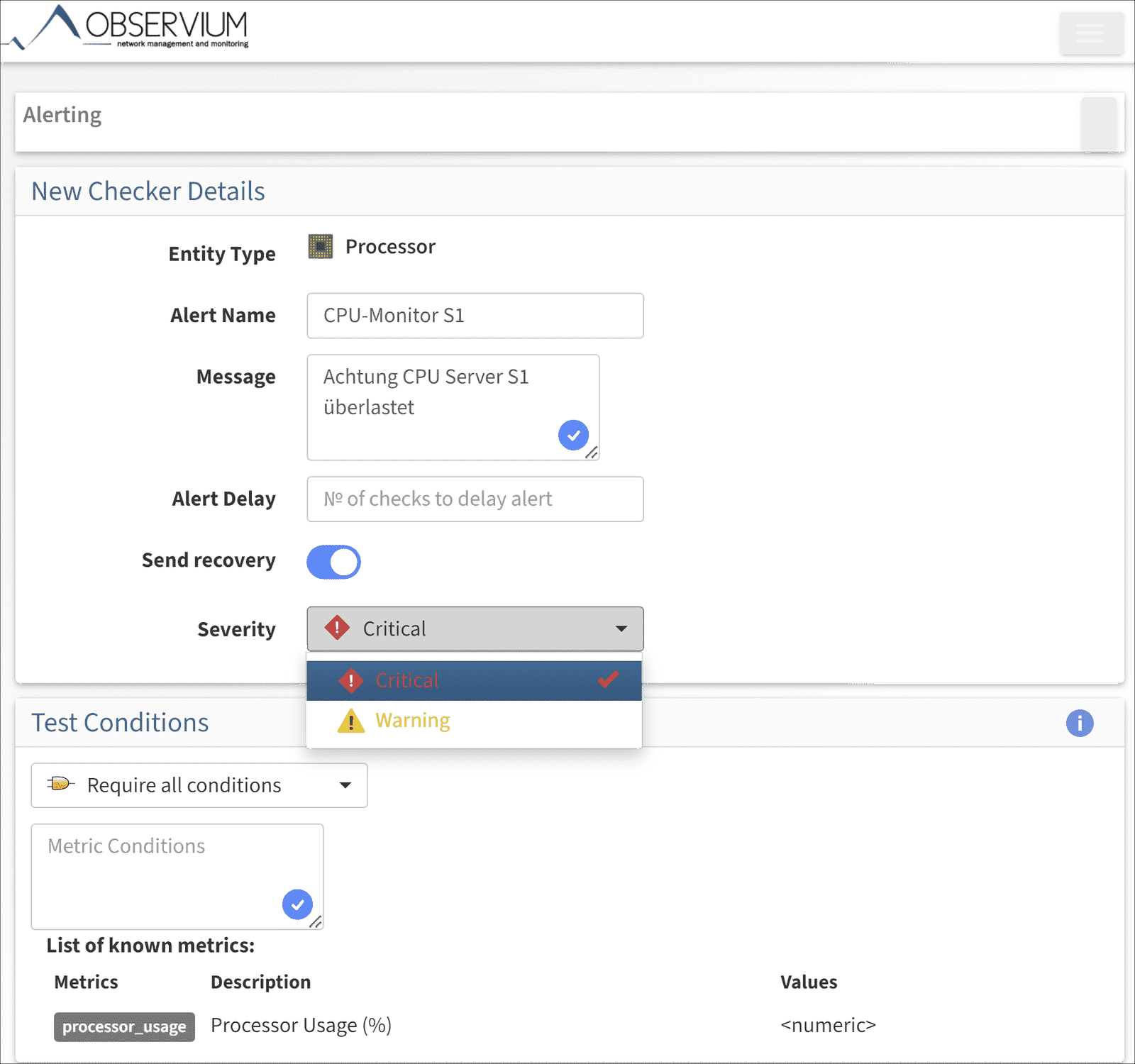Image resolution: width=1135 pixels, height=1064 pixels.
Task: Click the Observium logo
Action: click(128, 27)
